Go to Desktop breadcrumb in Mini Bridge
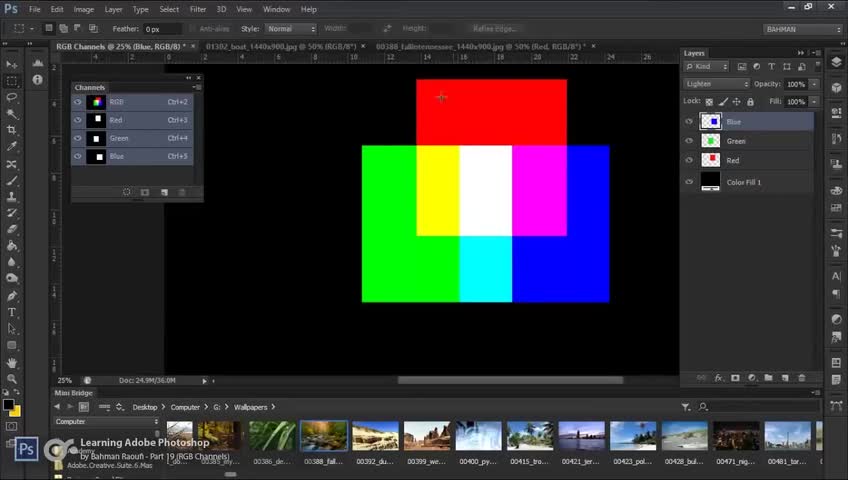Image resolution: width=848 pixels, height=480 pixels. [x=145, y=407]
